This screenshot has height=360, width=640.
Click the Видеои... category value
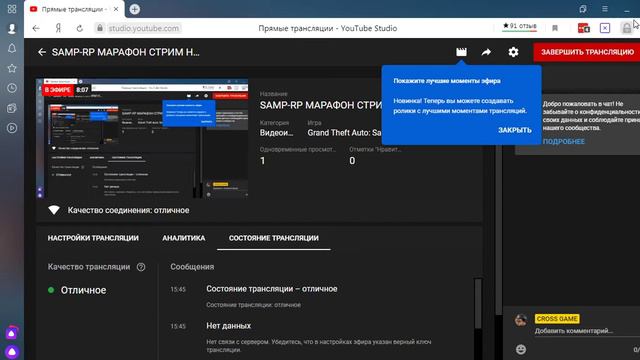point(276,133)
